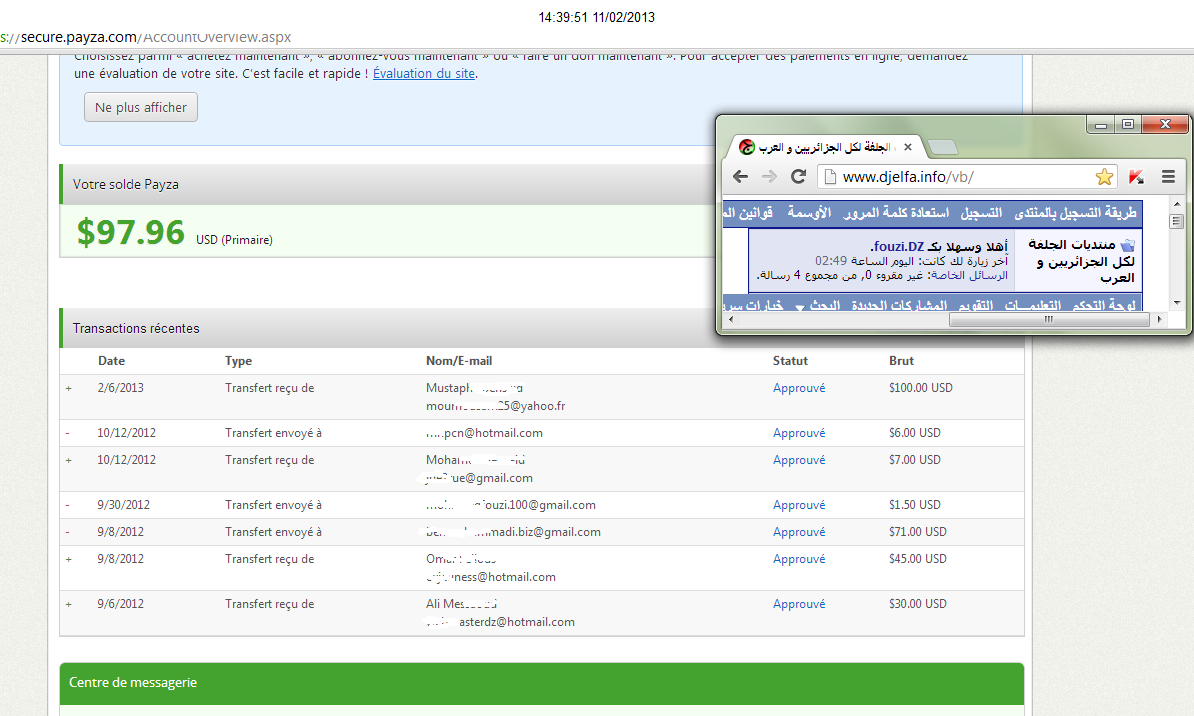The height and width of the screenshot is (716, 1194).
Task: Click the Nom/E-mail column header
Action: [459, 361]
